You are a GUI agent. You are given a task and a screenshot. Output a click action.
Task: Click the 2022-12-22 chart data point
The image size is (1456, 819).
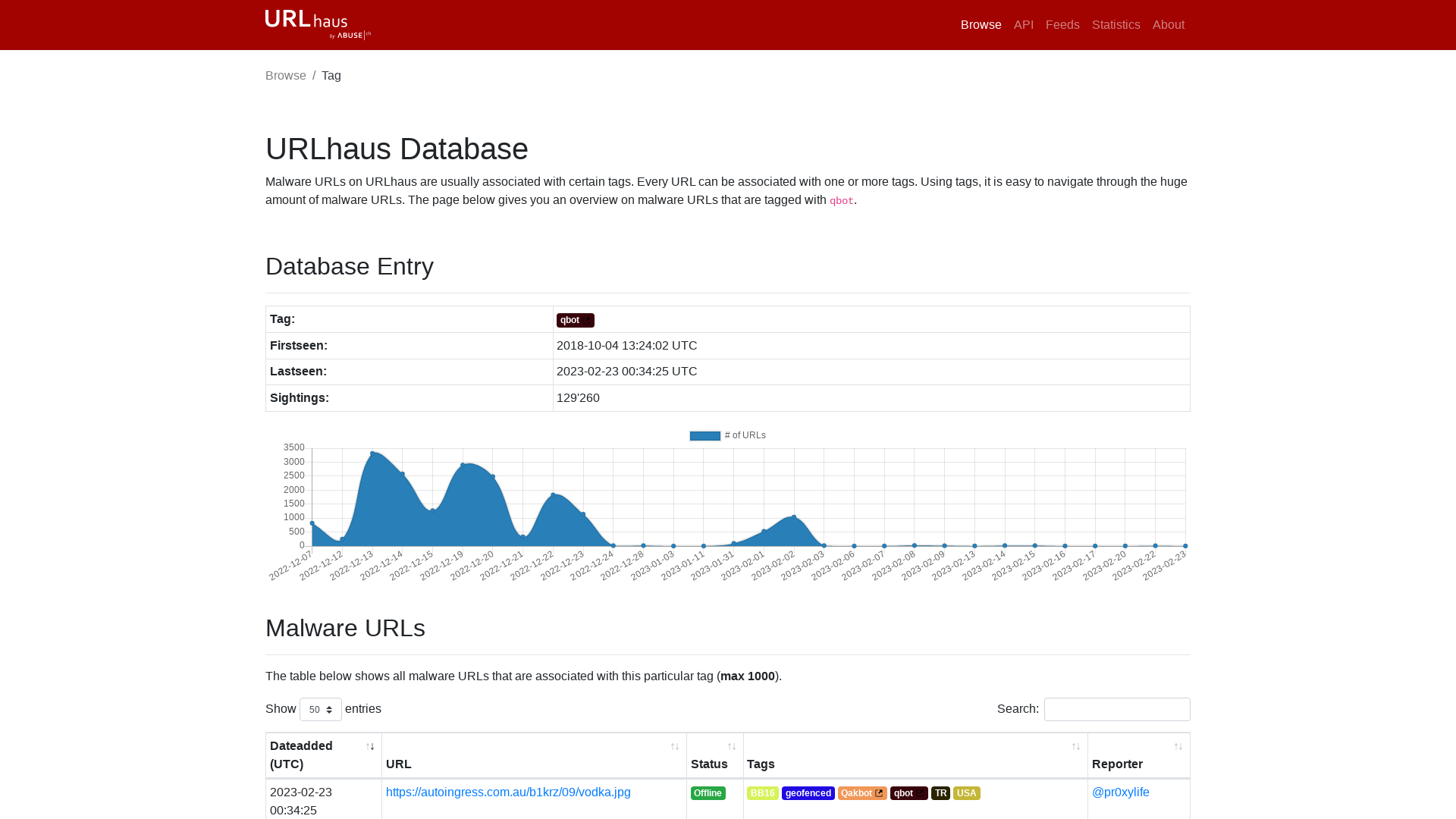pyautogui.click(x=553, y=495)
